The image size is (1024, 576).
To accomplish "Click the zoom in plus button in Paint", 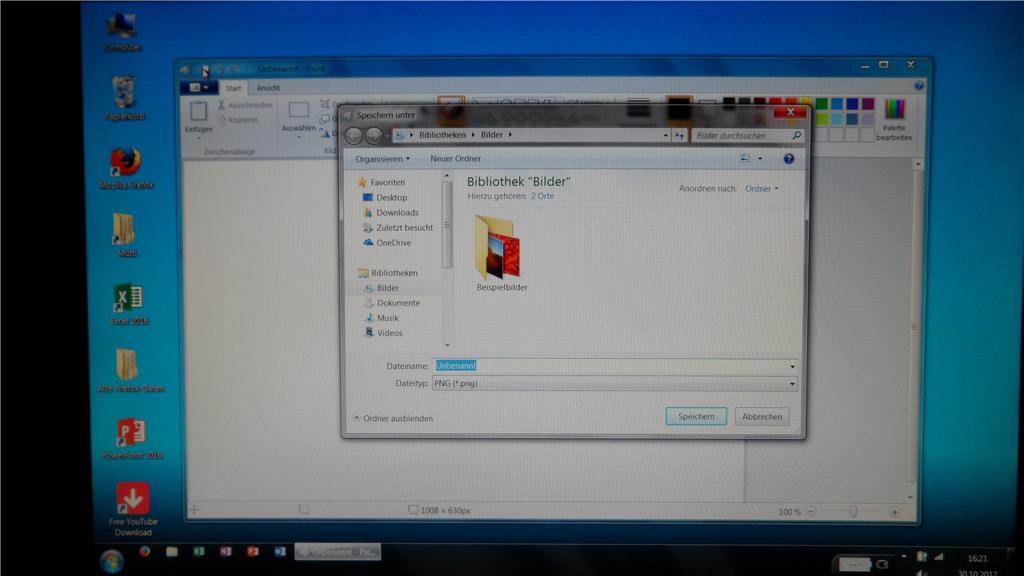I will click(x=895, y=512).
